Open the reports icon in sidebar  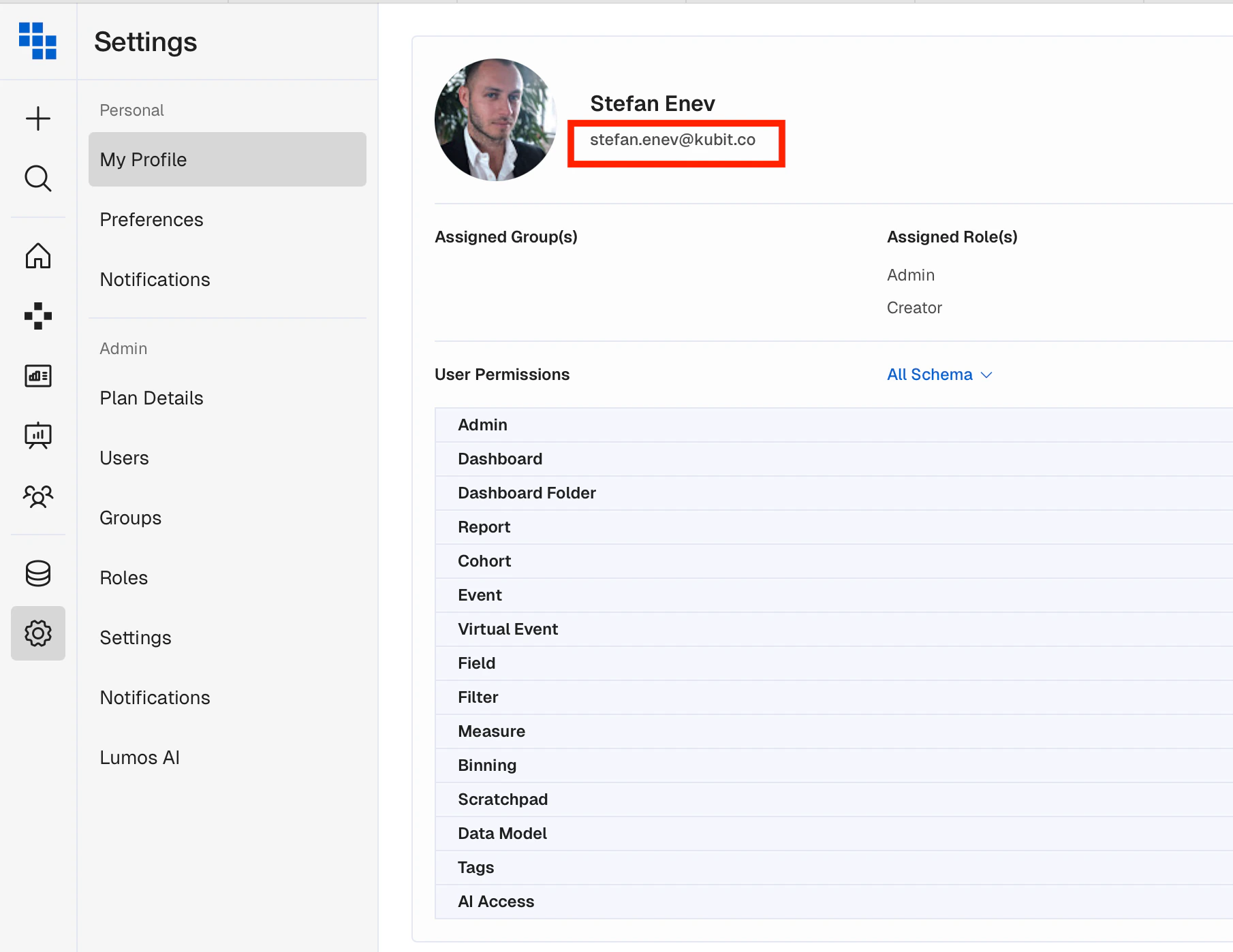[38, 375]
